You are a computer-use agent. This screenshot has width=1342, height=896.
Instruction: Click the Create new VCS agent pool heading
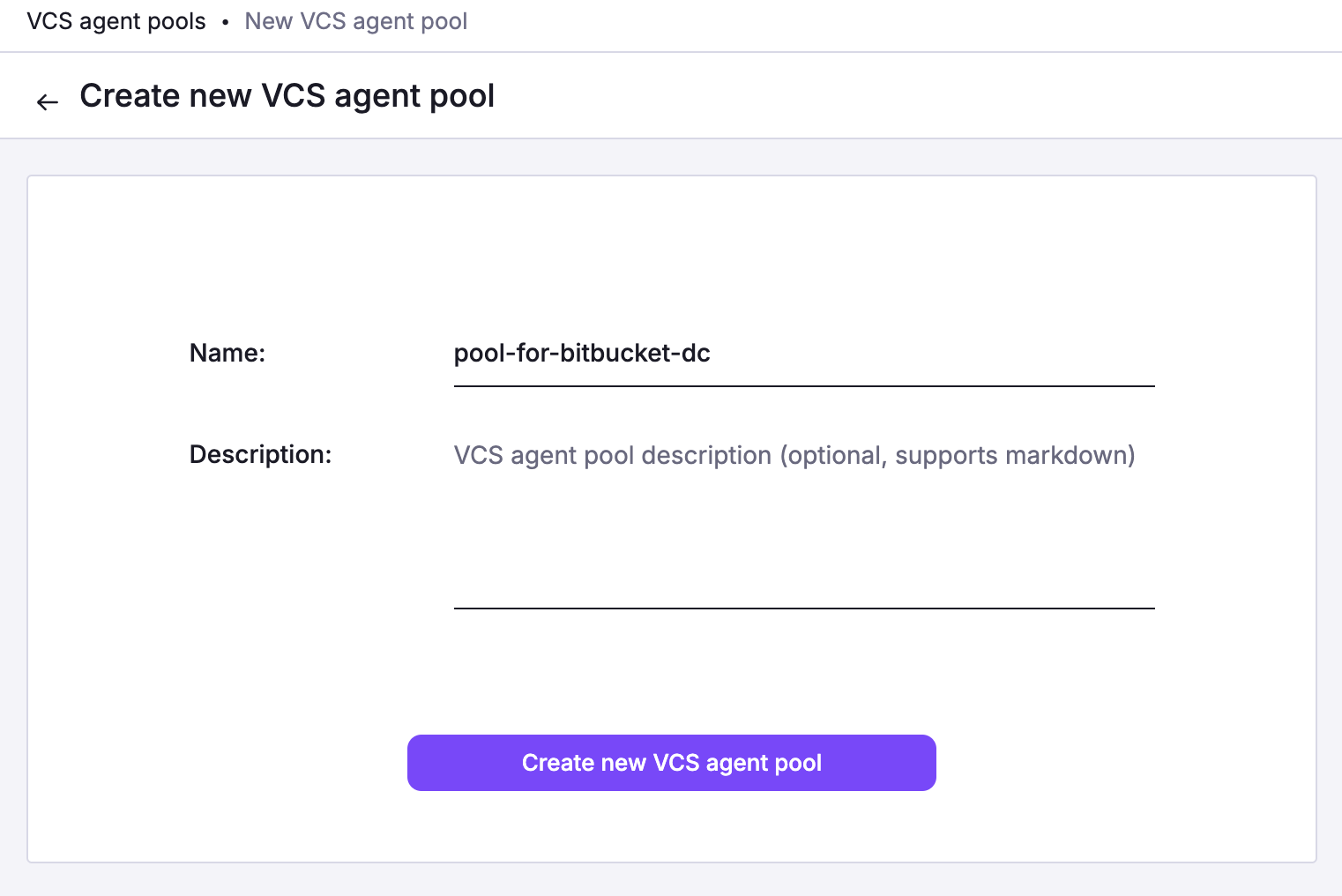(287, 95)
